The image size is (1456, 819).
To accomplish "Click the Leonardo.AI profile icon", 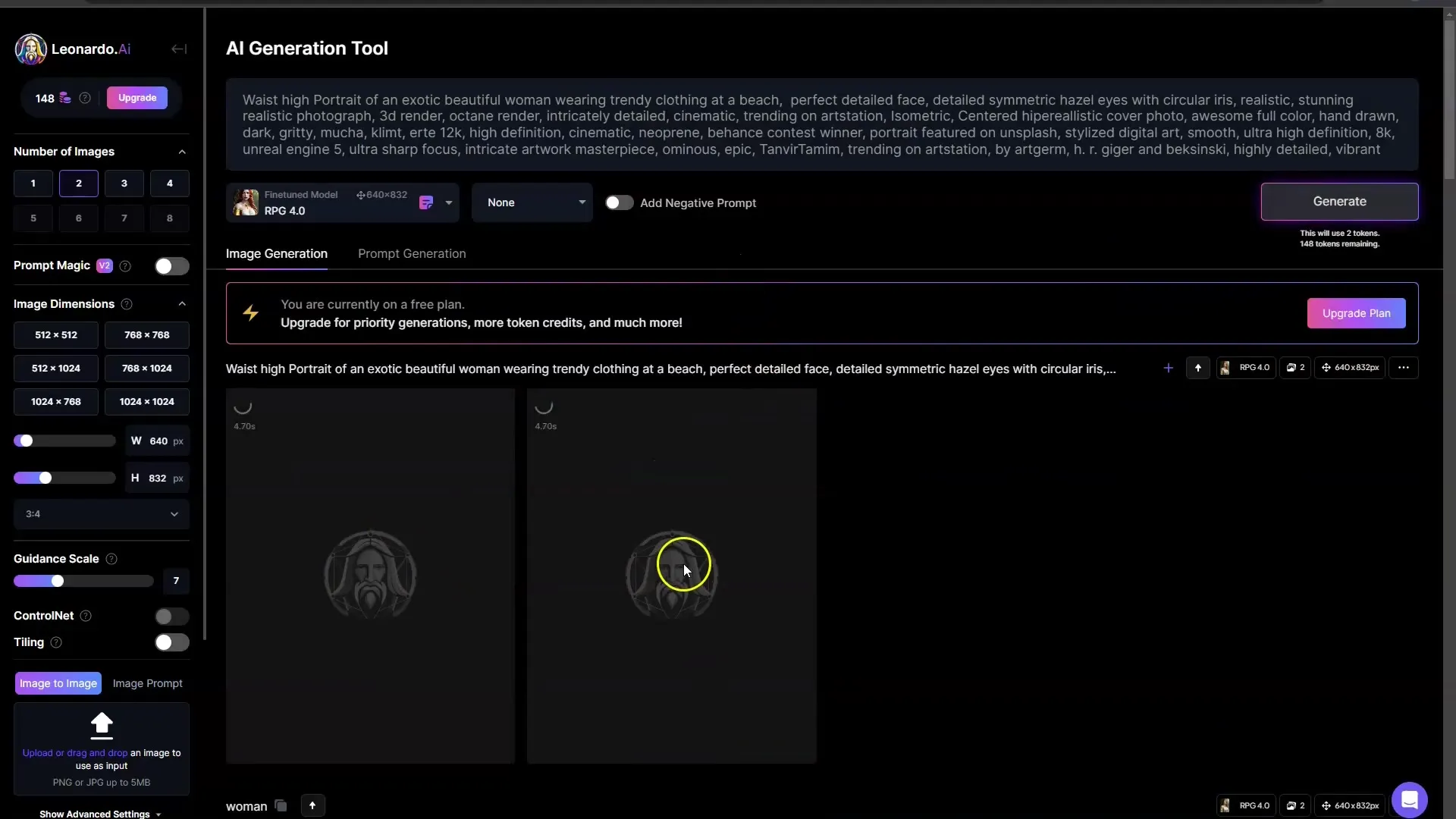I will click(x=30, y=49).
